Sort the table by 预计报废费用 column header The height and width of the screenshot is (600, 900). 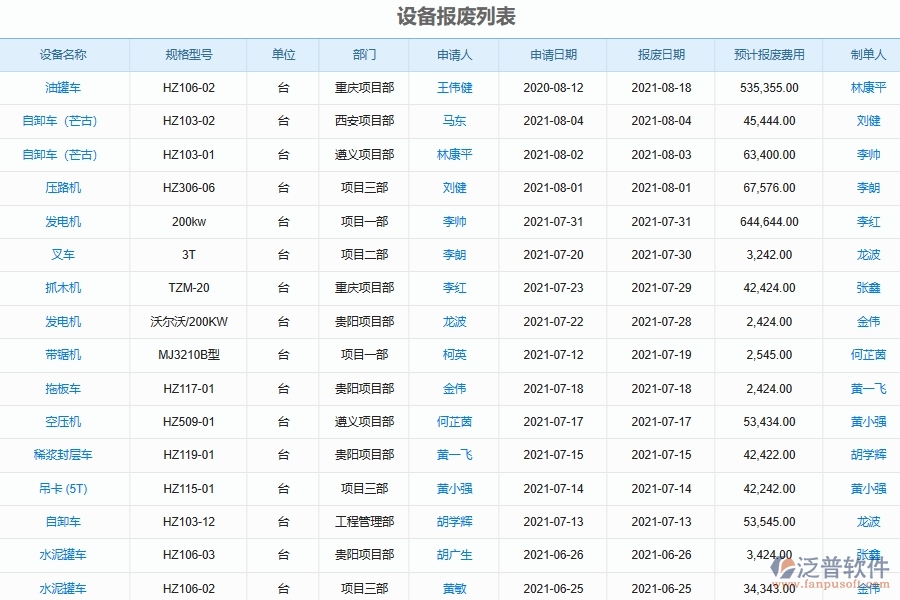pos(769,55)
